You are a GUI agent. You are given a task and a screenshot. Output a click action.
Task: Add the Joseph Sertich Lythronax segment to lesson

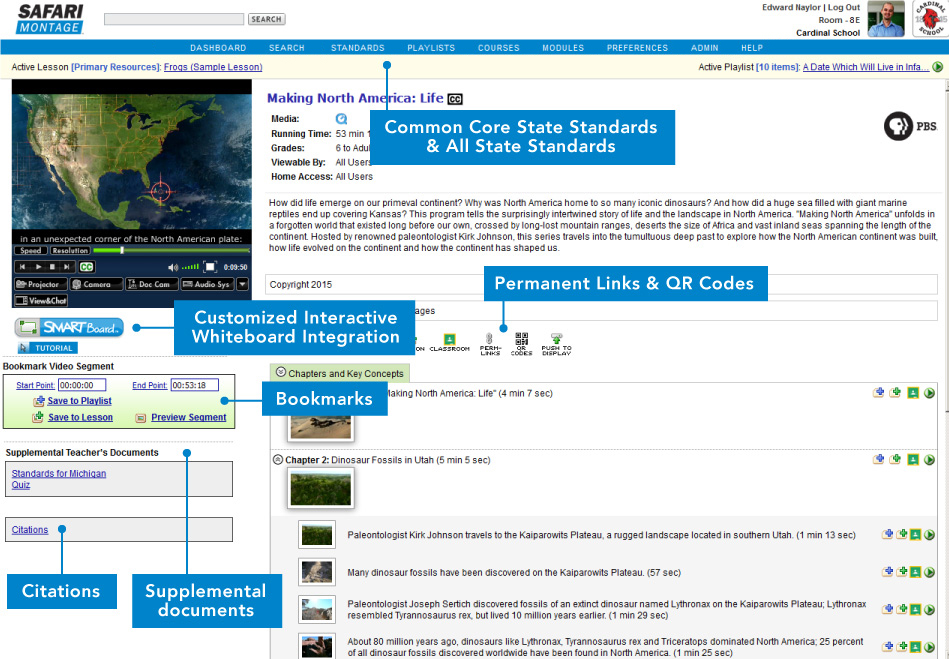902,609
